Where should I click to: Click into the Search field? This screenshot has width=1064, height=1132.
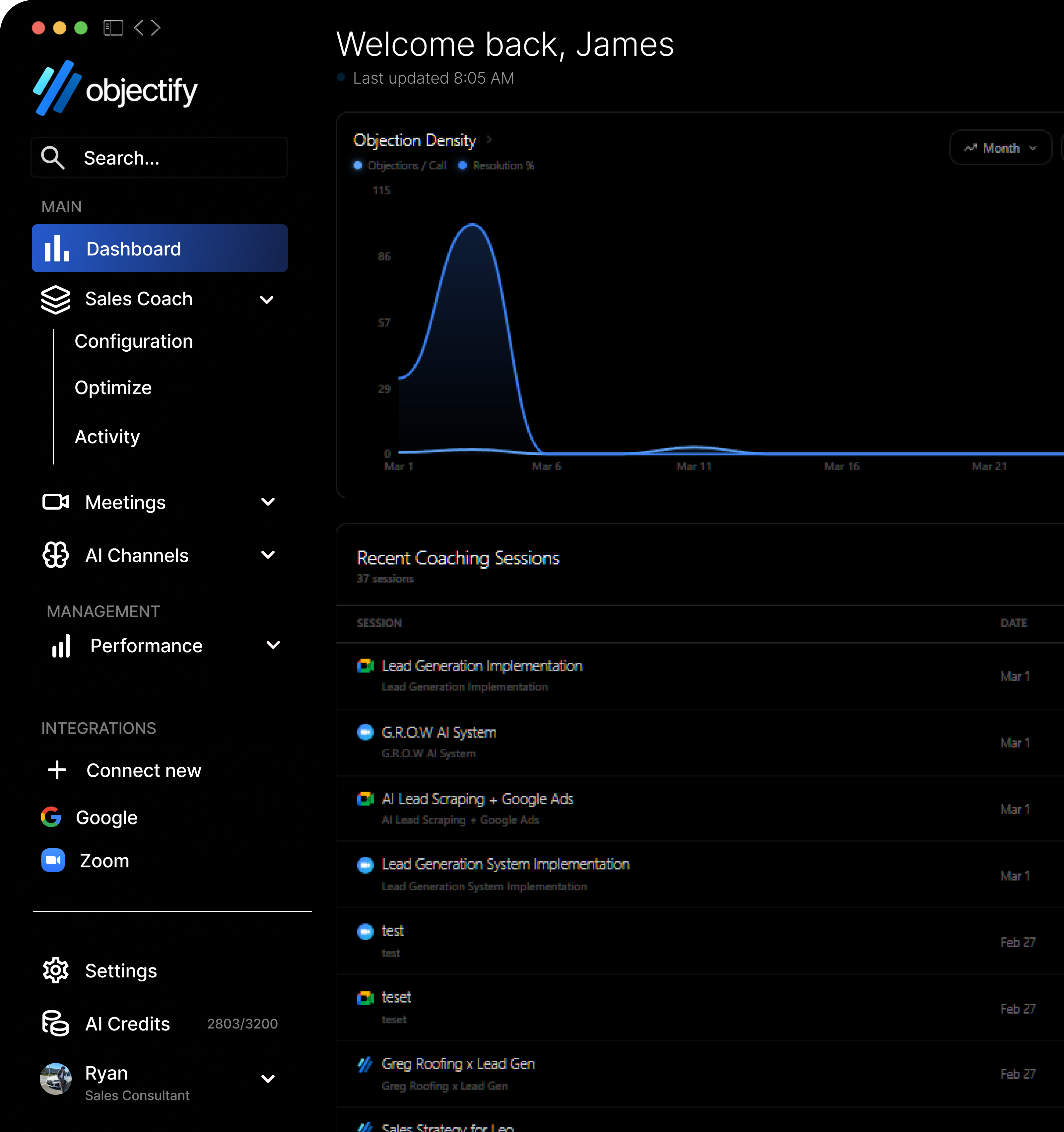tap(160, 158)
